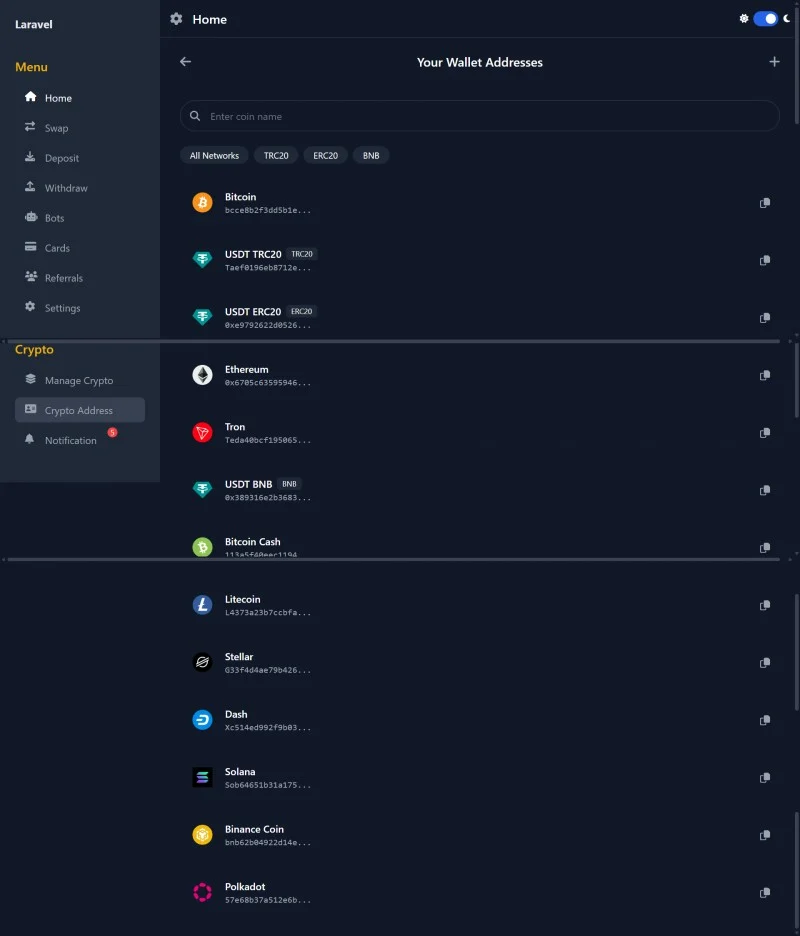Copy the Stellar wallet address
This screenshot has width=800, height=936.
point(764,663)
